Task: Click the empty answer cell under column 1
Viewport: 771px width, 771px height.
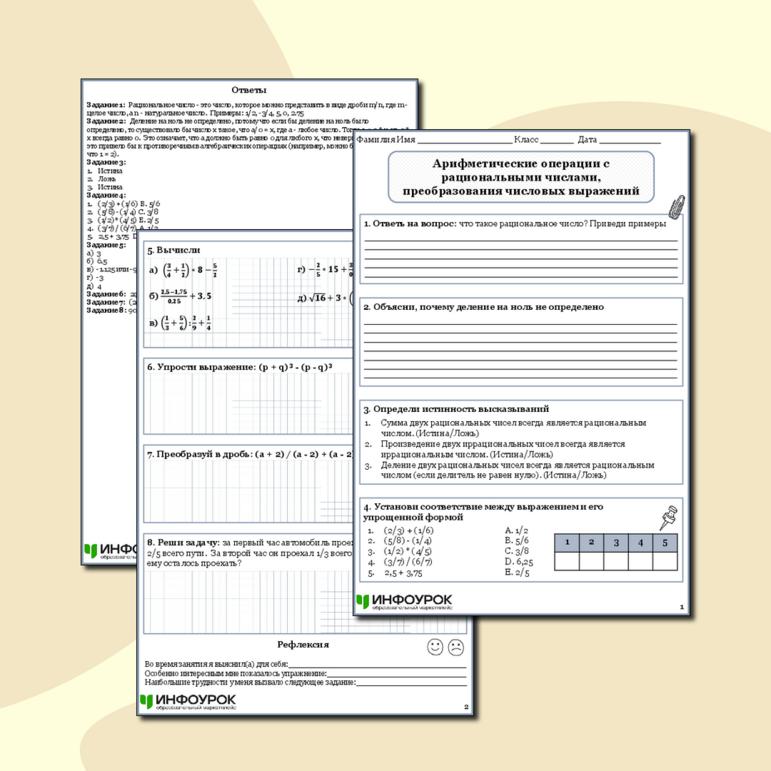Action: pyautogui.click(x=566, y=561)
